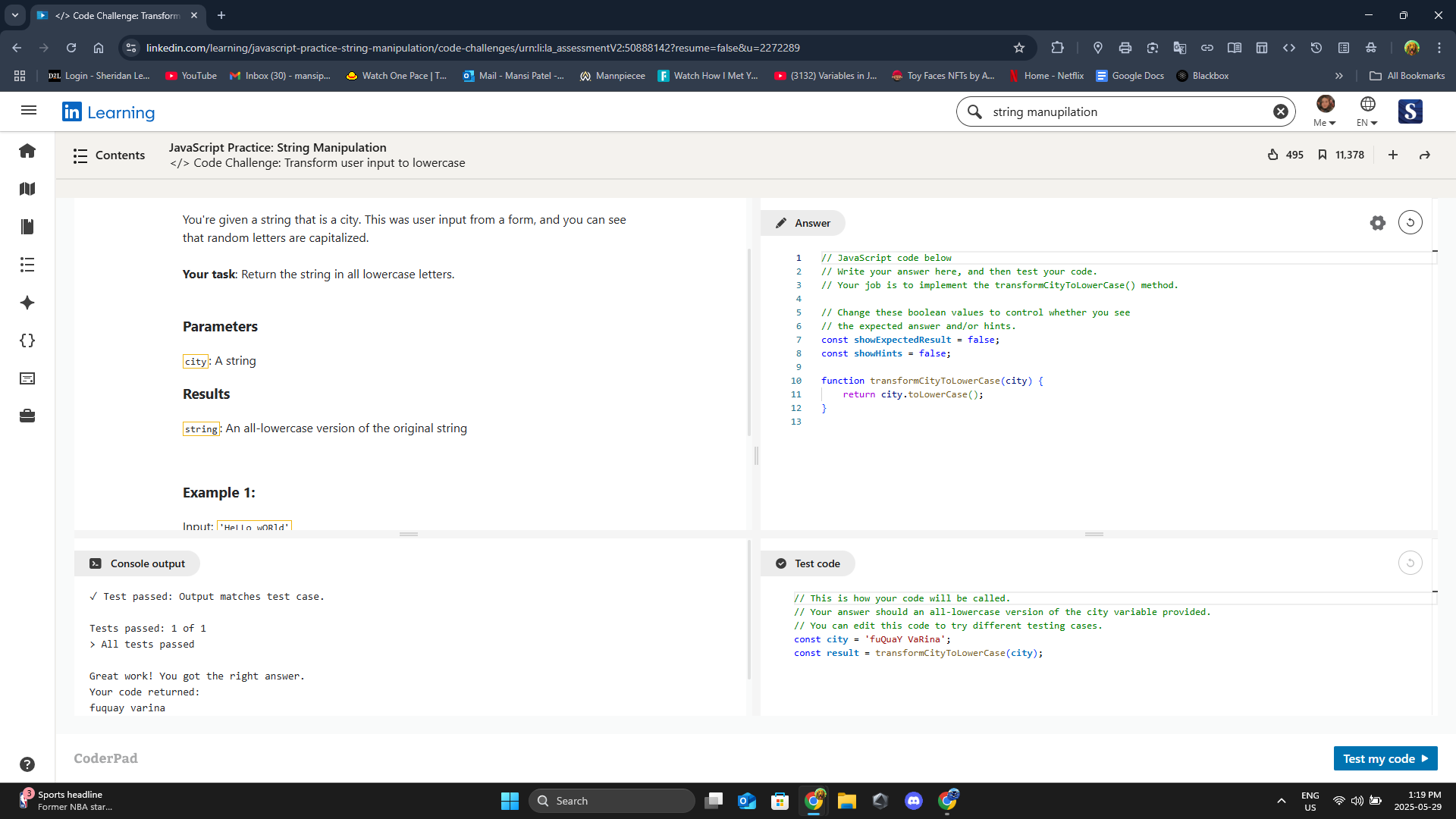The height and width of the screenshot is (819, 1456).
Task: Click the plus icon in the course header
Action: click(1393, 155)
